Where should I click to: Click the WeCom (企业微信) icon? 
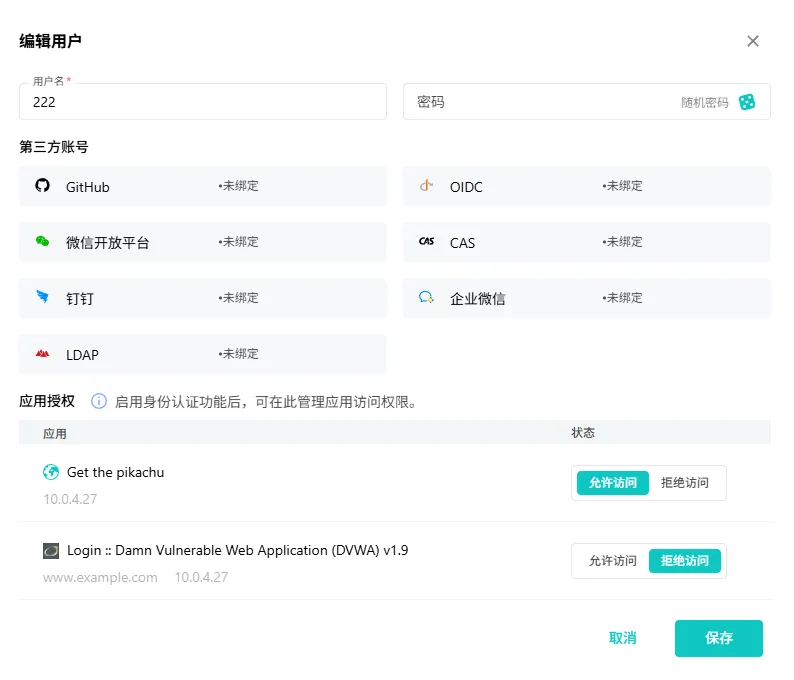[426, 297]
